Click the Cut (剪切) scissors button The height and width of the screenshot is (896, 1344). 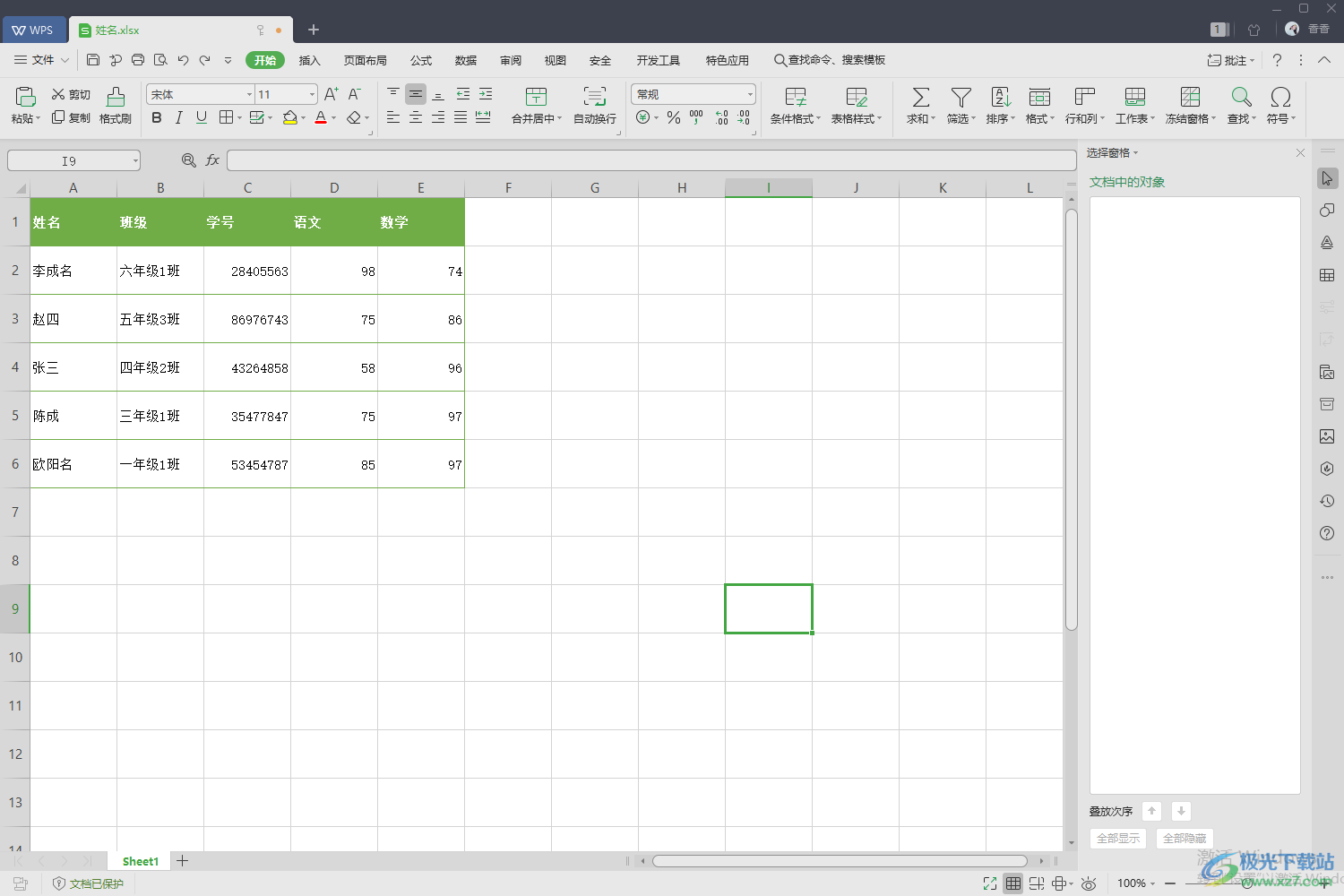(x=71, y=94)
